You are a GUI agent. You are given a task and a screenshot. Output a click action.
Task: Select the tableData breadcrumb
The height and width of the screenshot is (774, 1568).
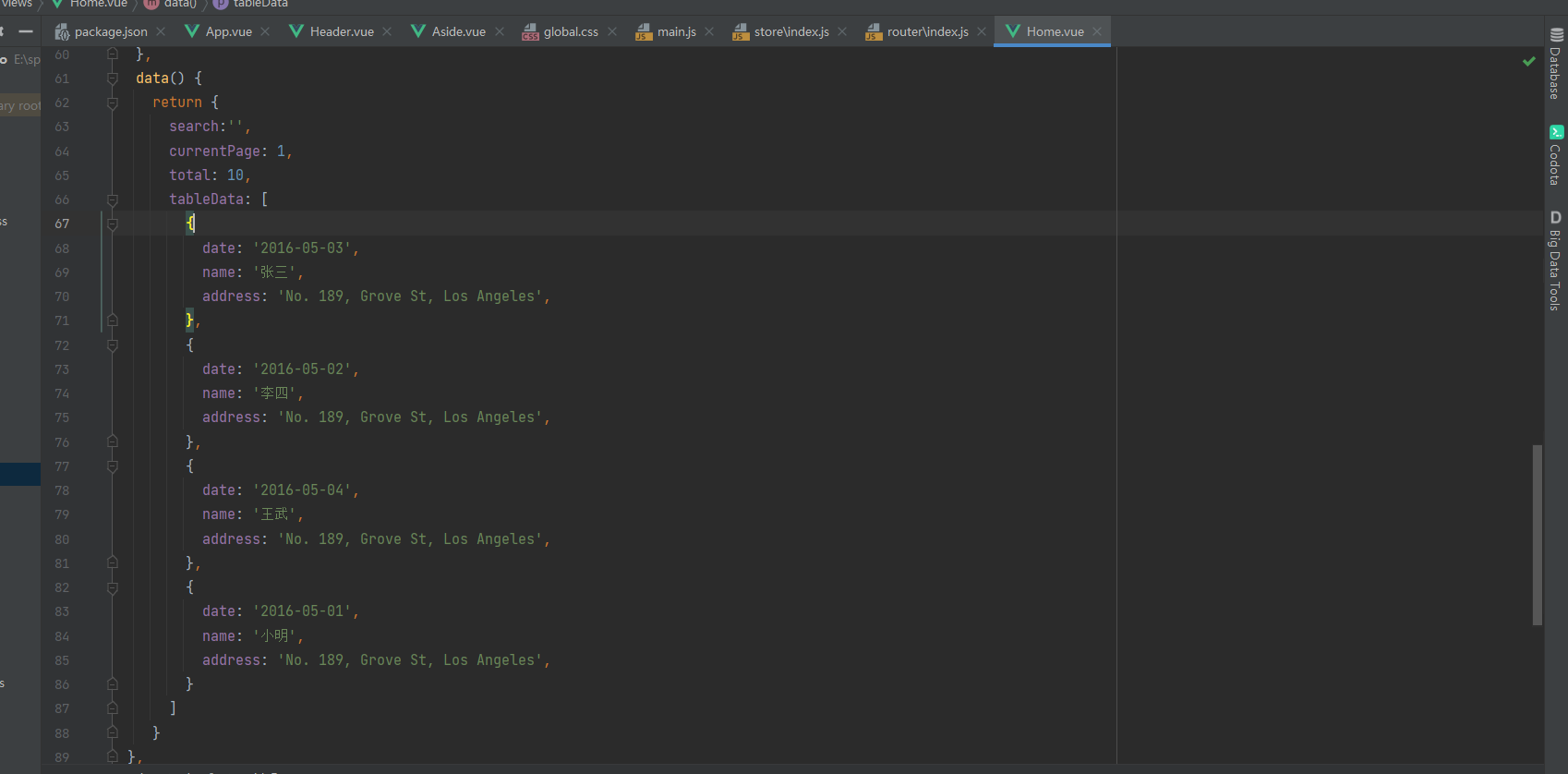[x=251, y=4]
